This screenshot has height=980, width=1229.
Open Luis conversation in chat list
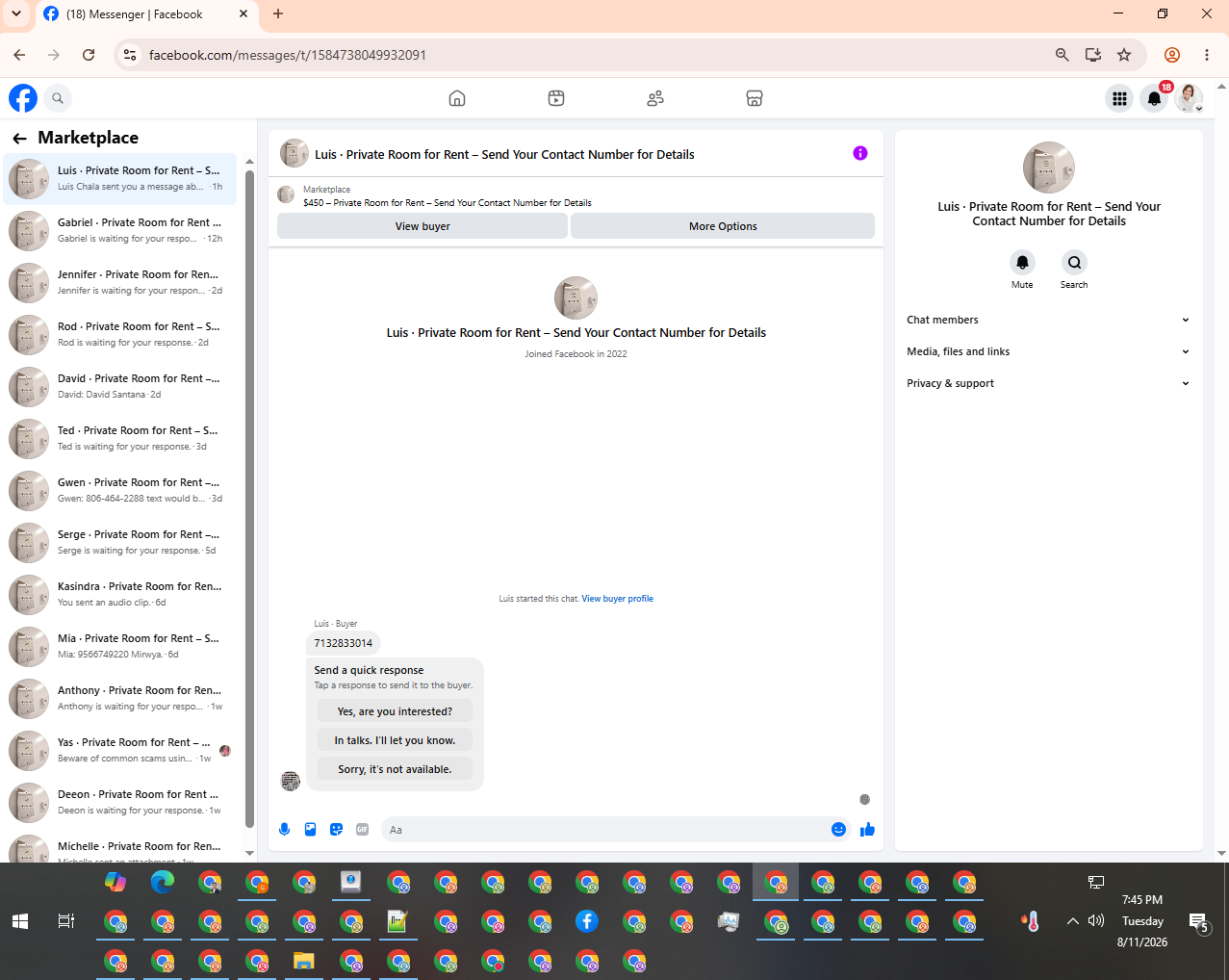click(x=119, y=179)
